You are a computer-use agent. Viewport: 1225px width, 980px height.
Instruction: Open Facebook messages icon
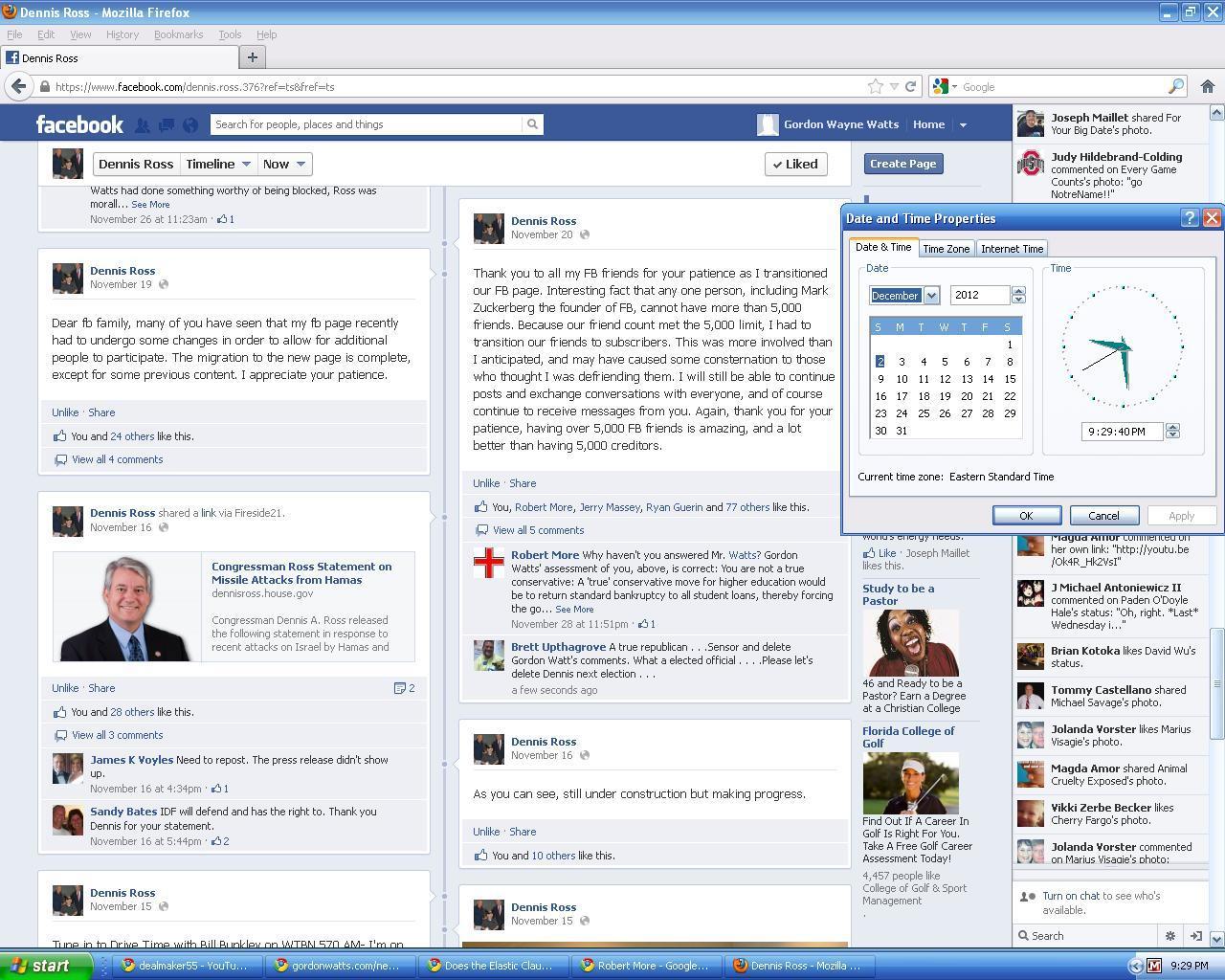click(166, 124)
